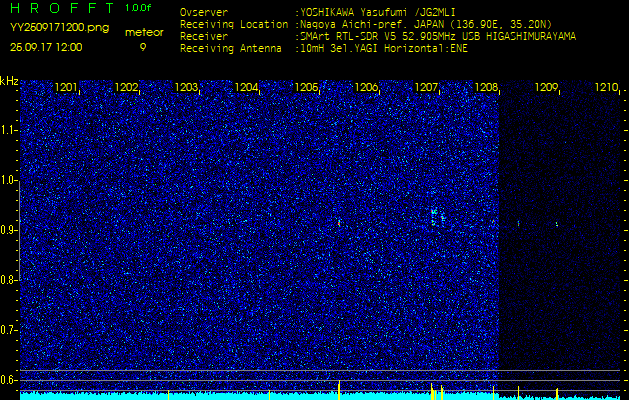Click the 1209 time axis label
The image size is (629, 400).
click(x=546, y=87)
